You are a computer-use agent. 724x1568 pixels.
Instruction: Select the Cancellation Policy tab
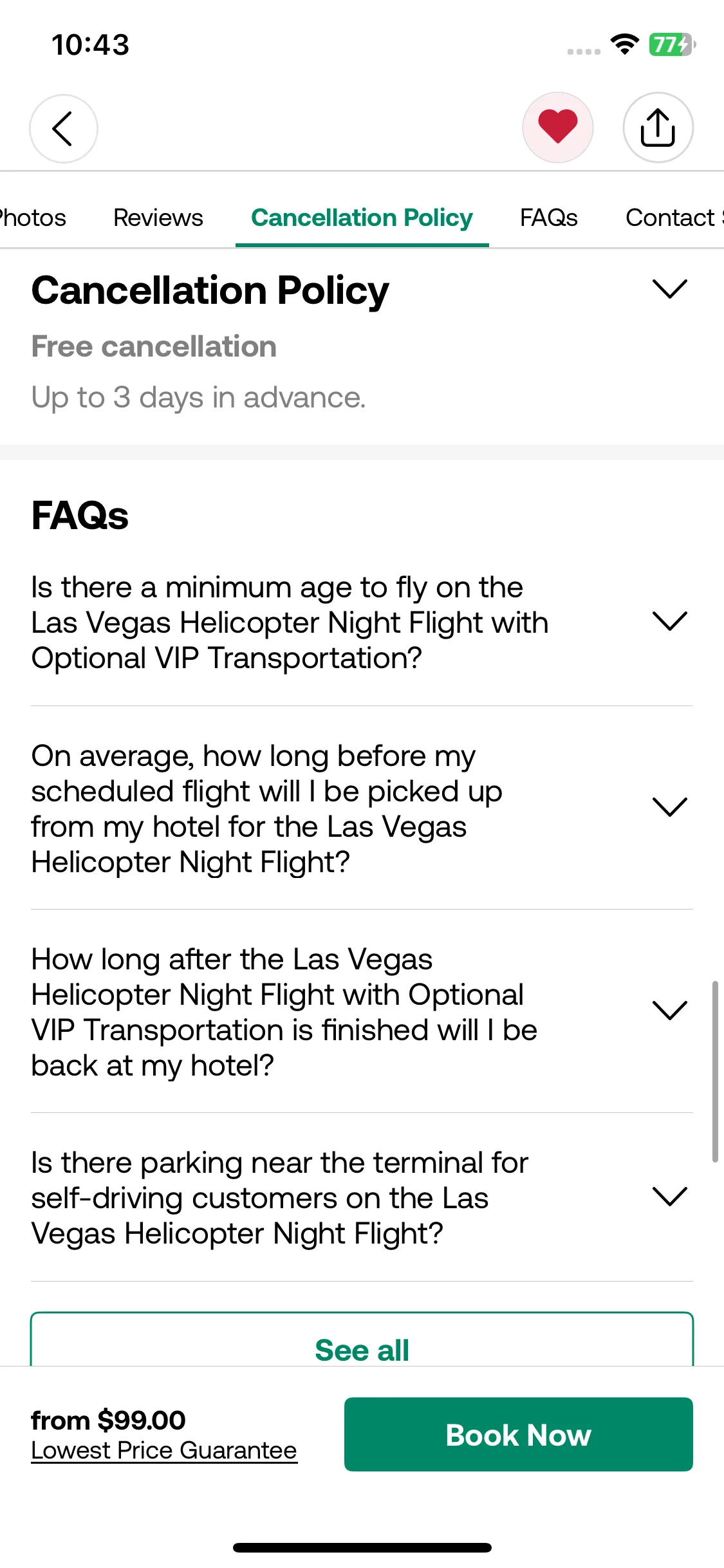pos(362,218)
